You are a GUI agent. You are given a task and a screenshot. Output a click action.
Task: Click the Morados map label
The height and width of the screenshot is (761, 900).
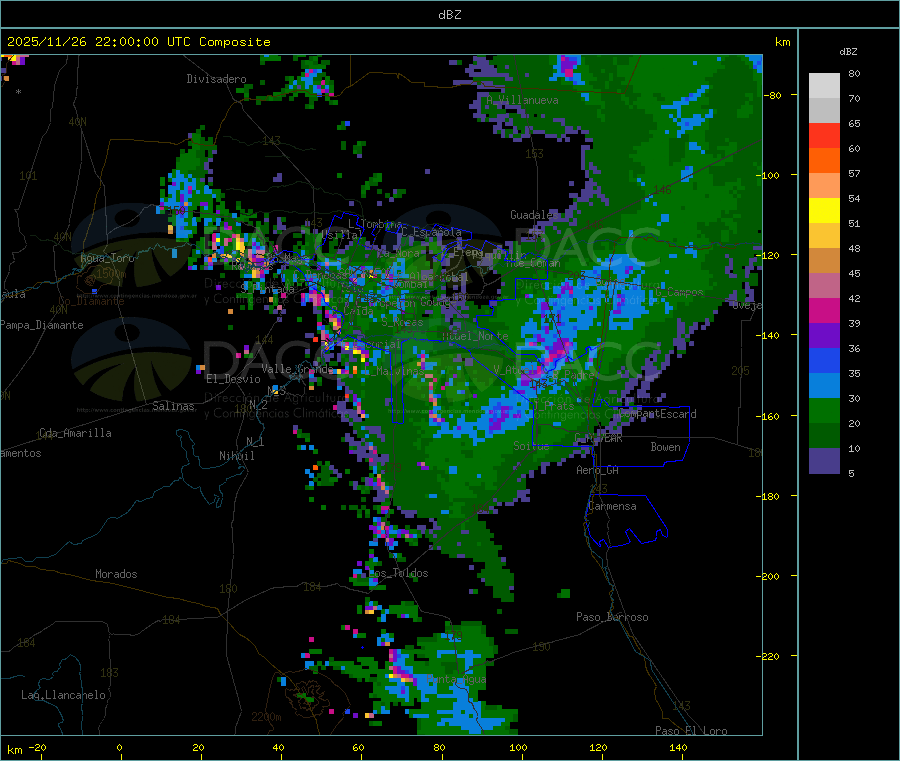click(116, 574)
